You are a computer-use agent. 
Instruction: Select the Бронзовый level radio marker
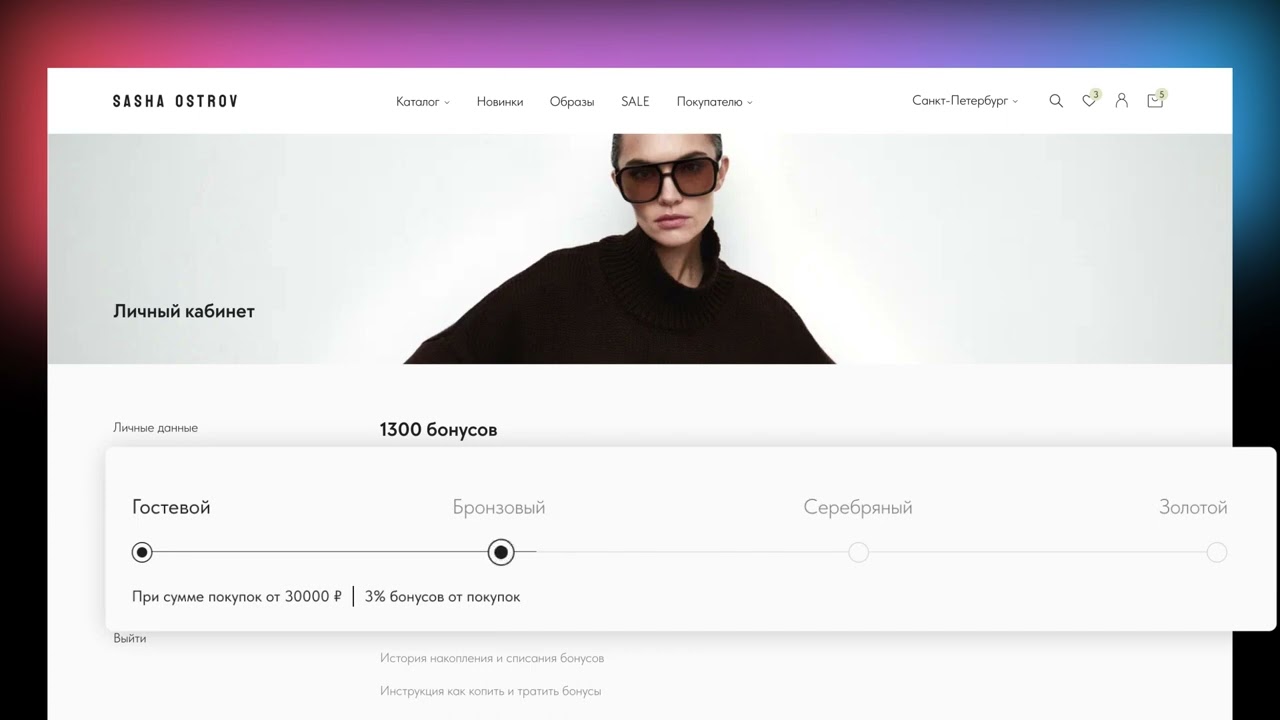(x=501, y=552)
